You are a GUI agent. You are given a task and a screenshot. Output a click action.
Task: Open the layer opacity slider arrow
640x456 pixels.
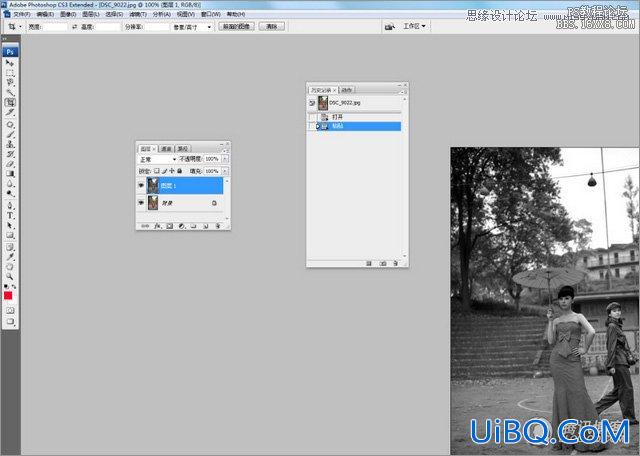coord(225,159)
